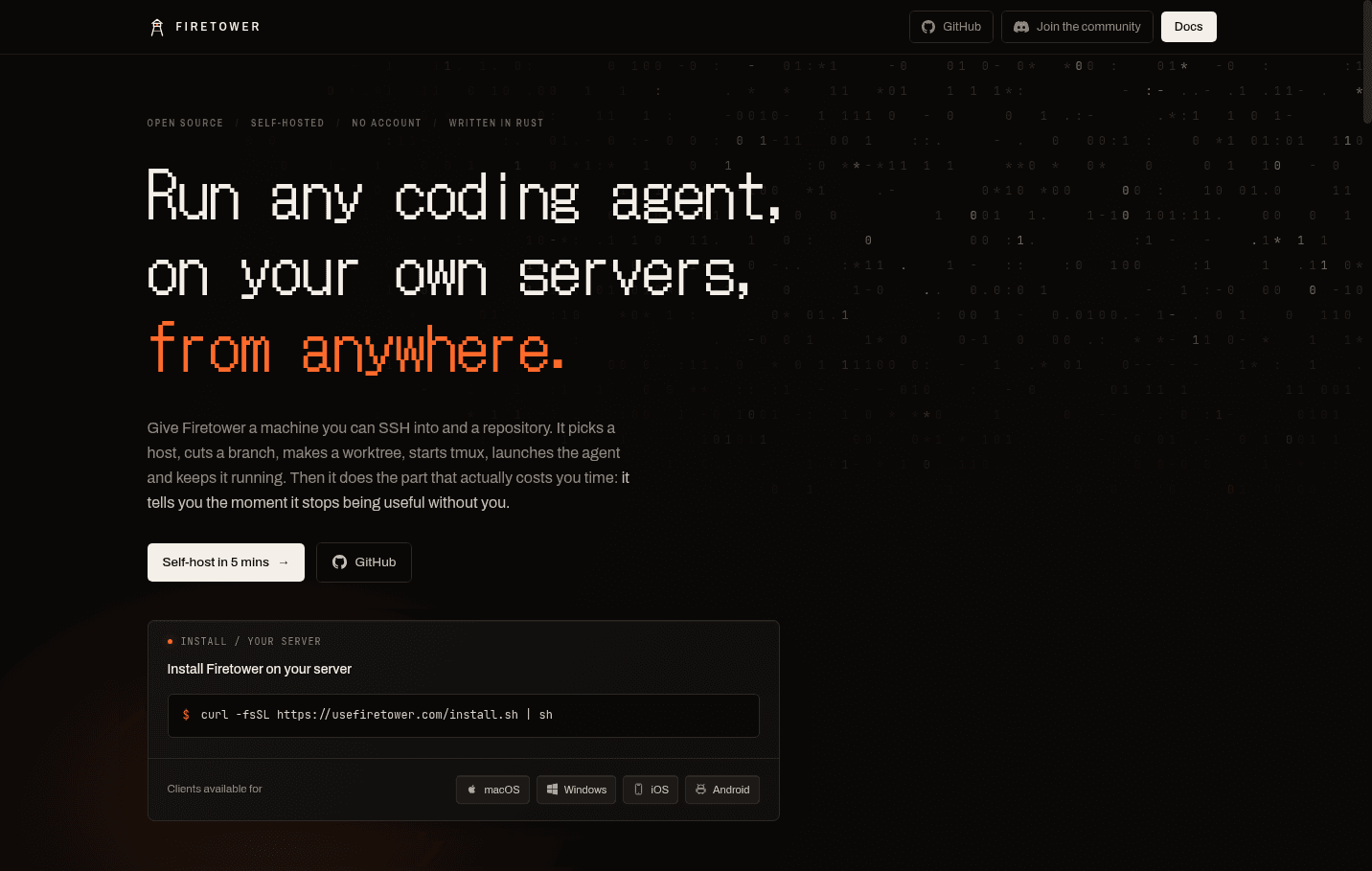Viewport: 1372px width, 871px height.
Task: Click the FIRETOWER brand name
Action: (218, 27)
